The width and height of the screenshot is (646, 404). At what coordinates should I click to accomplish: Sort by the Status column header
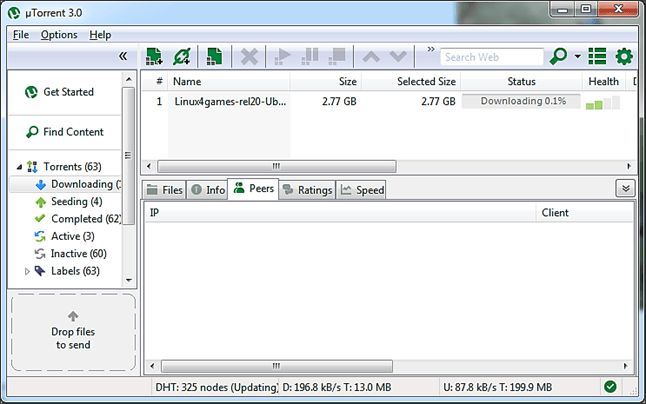tap(521, 82)
